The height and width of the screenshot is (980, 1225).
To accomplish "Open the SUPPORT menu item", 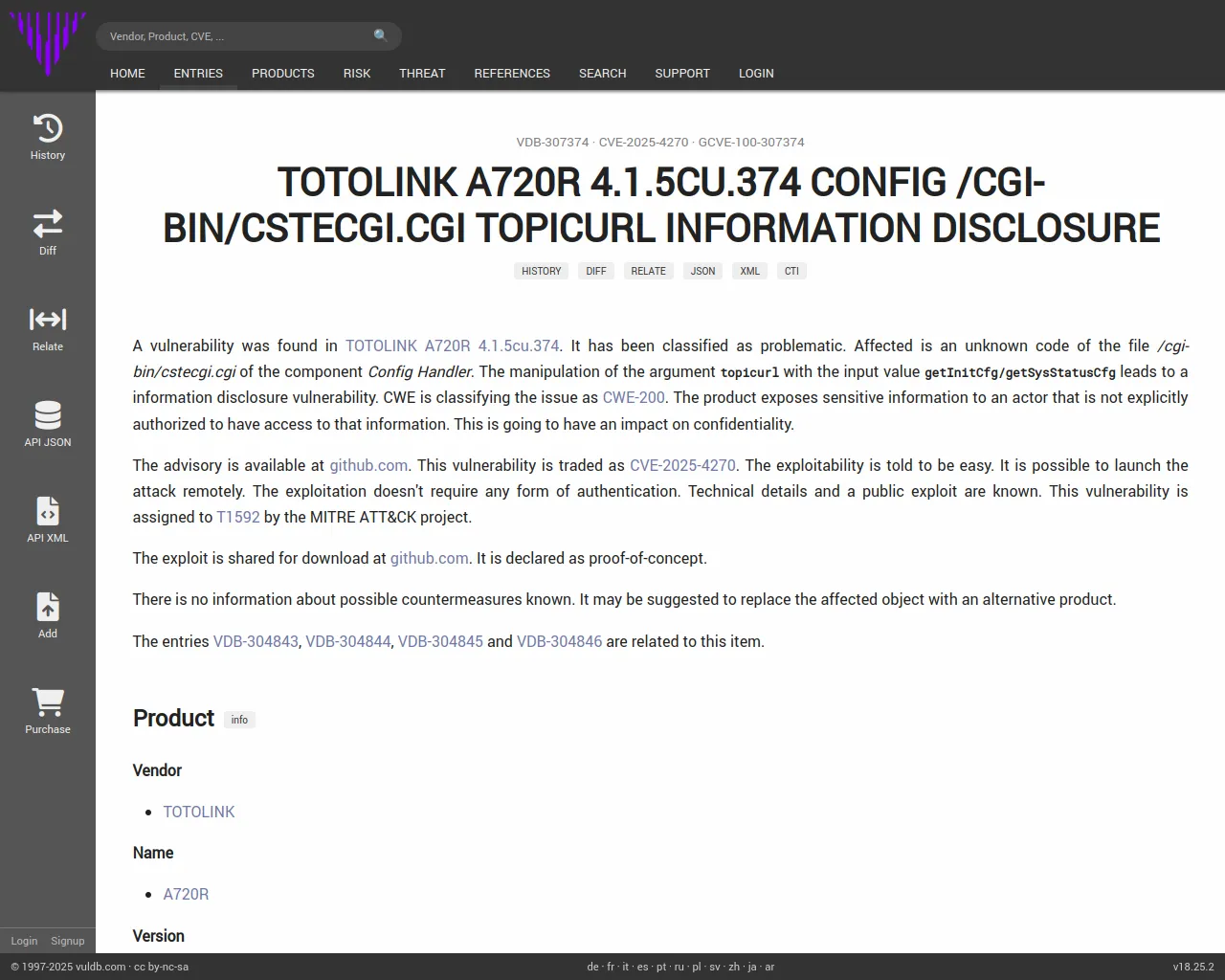I will (x=682, y=74).
